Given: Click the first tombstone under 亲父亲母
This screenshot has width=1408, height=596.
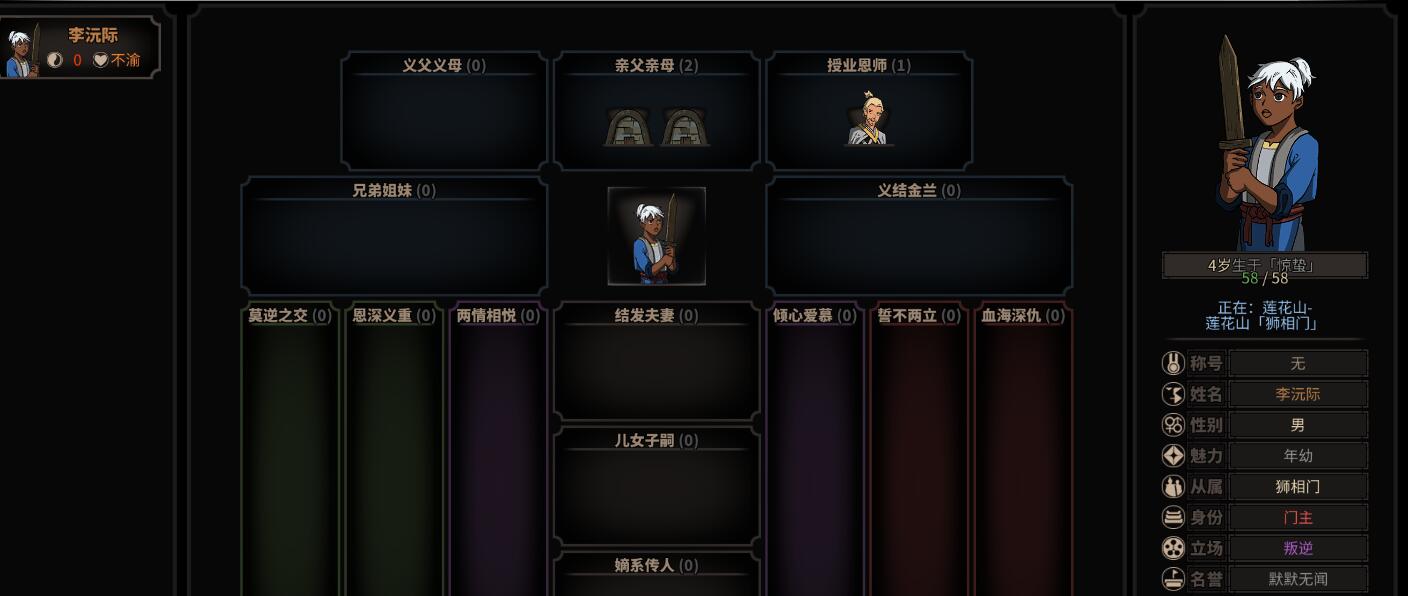Looking at the screenshot, I should [628, 127].
